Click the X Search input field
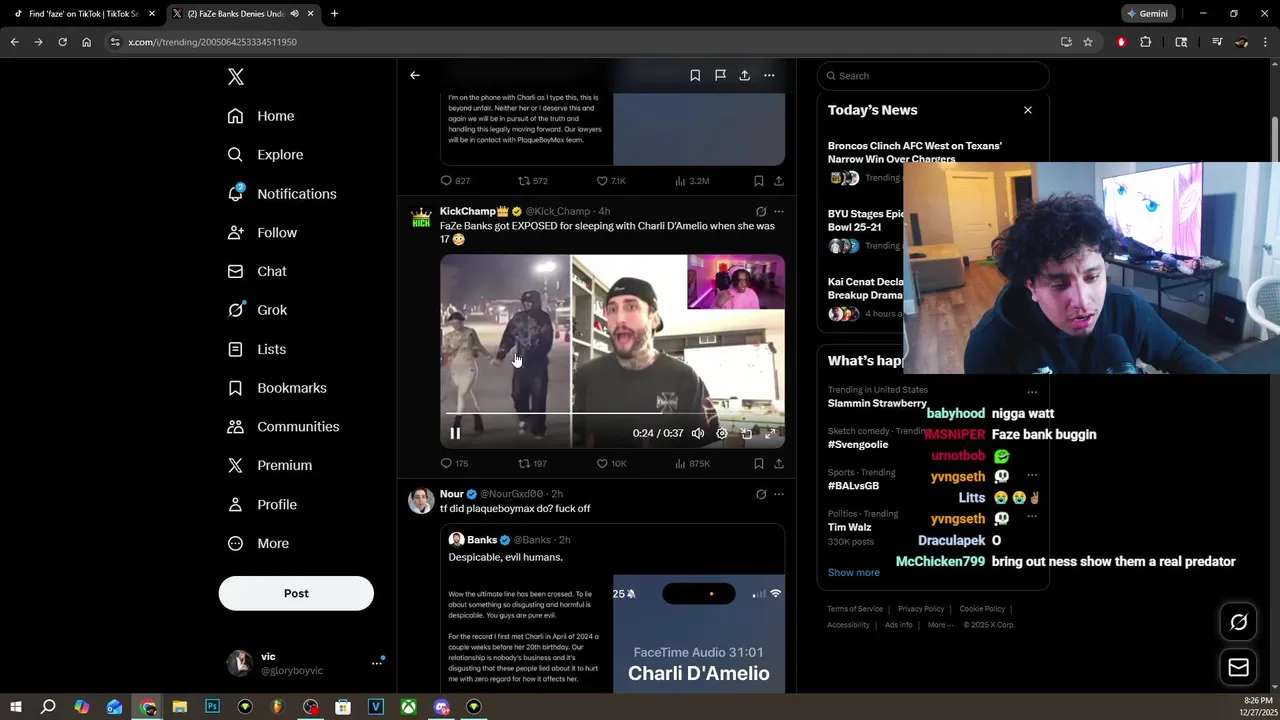This screenshot has width=1280, height=720. (933, 76)
